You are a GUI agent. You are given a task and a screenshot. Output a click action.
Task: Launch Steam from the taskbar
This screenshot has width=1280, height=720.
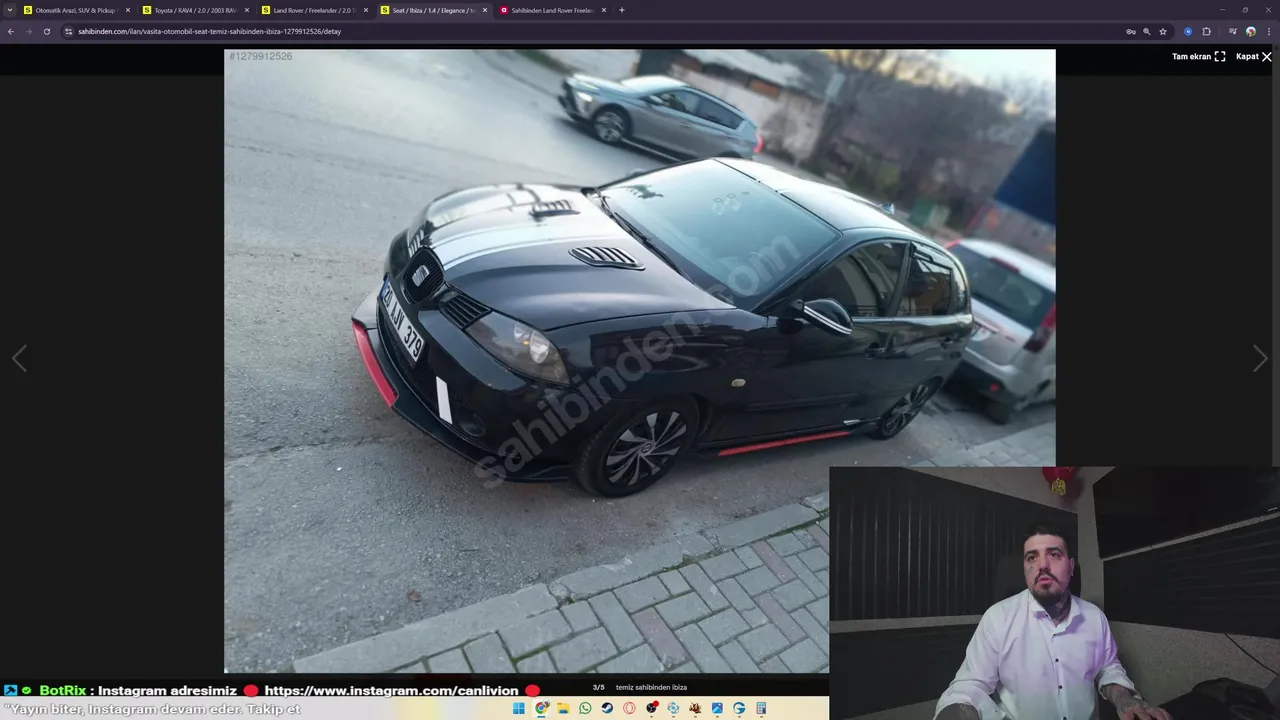(x=607, y=708)
